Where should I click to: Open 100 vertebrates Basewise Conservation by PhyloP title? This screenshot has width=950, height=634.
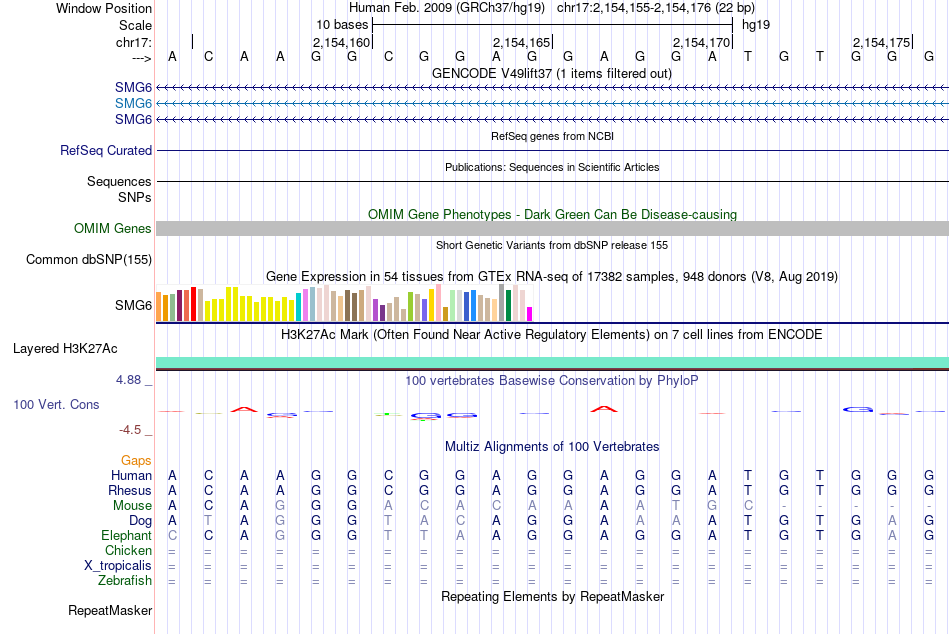551,381
